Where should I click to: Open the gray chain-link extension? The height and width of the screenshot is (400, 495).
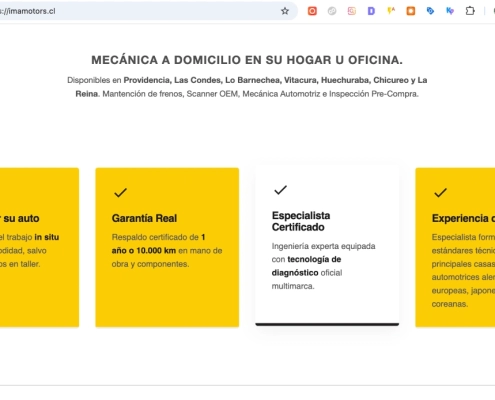pyautogui.click(x=332, y=11)
